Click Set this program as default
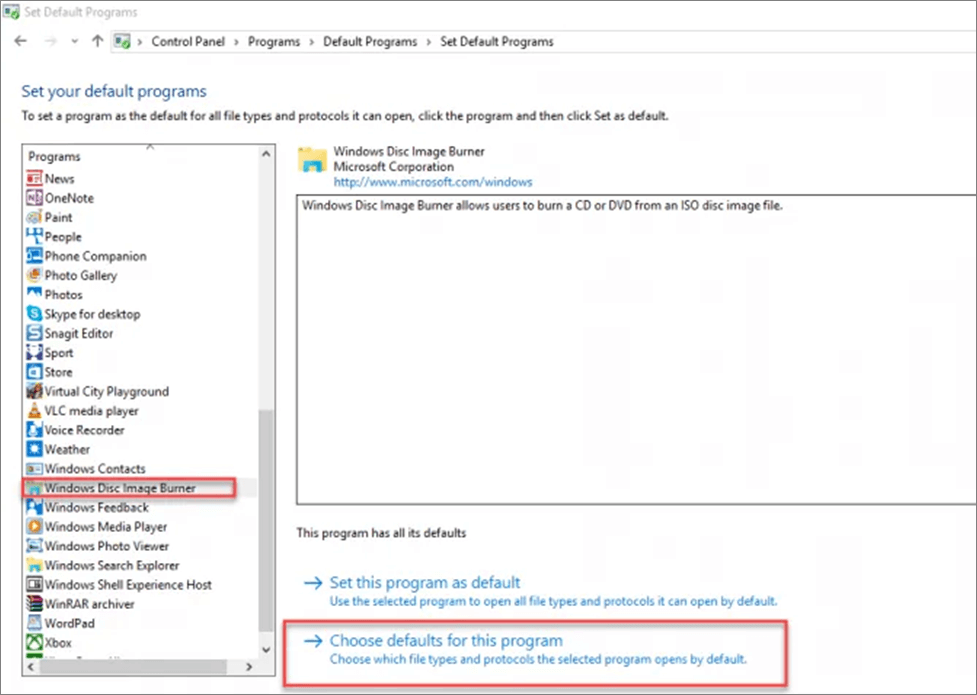Screen dimensions: 977x695 [x=424, y=582]
